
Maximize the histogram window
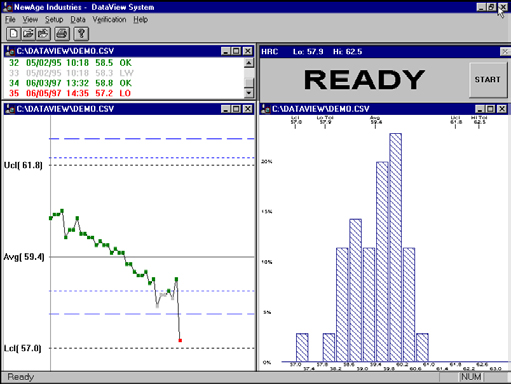point(491,109)
